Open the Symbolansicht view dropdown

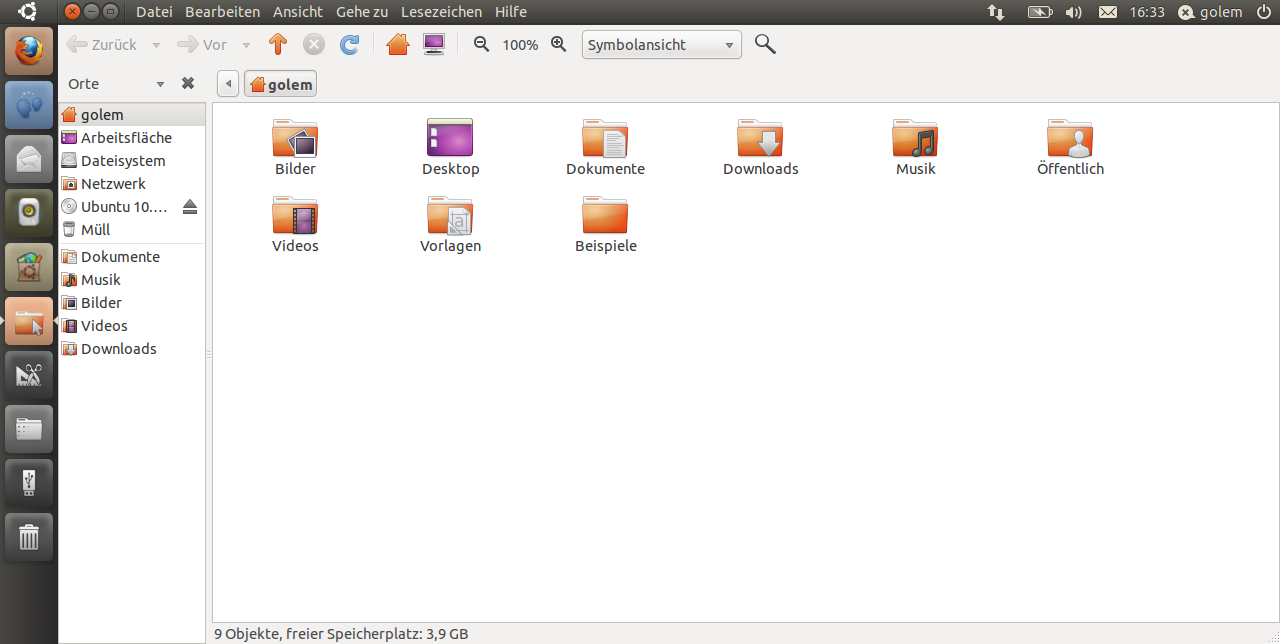click(661, 45)
